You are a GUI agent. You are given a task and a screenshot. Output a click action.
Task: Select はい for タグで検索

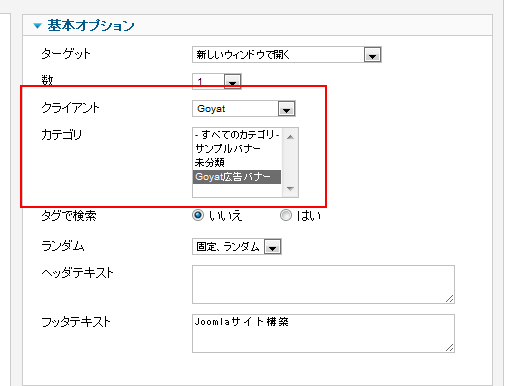coord(286,215)
